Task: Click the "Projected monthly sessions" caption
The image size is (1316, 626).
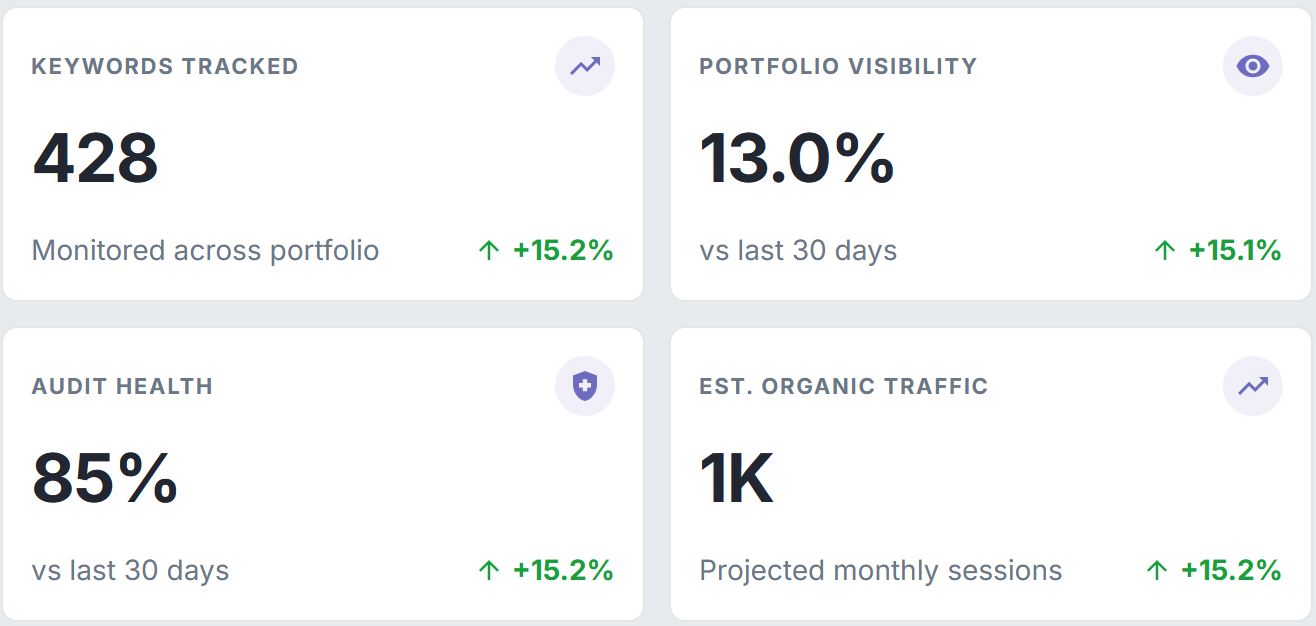Action: point(880,571)
